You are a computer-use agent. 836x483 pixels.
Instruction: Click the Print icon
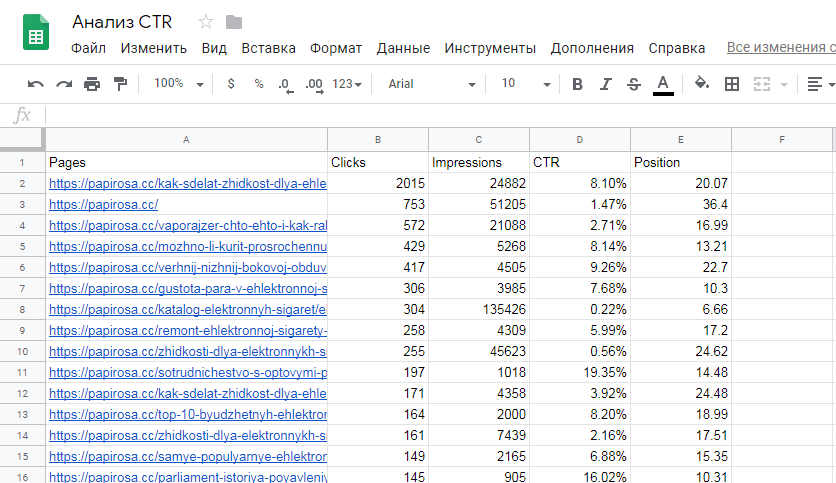92,84
